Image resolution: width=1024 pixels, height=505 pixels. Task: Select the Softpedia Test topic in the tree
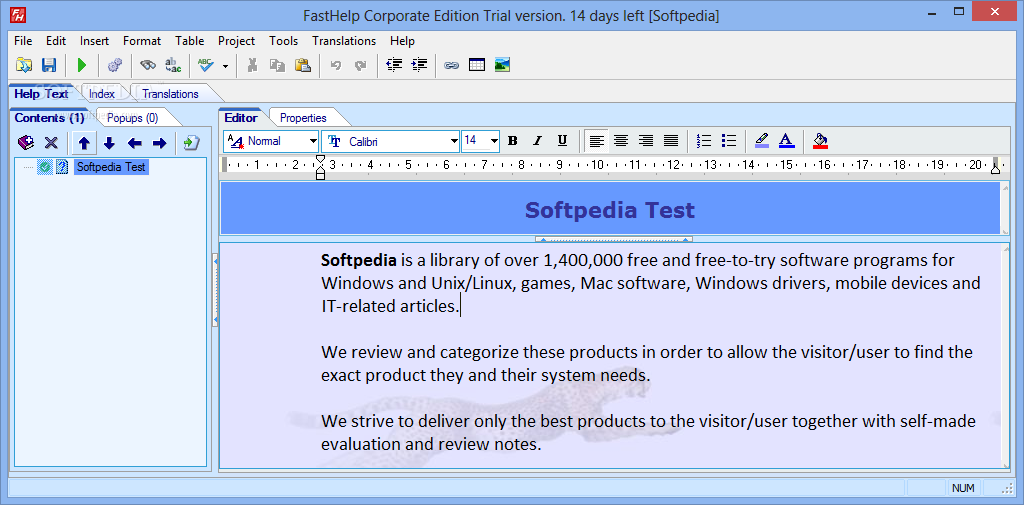111,167
